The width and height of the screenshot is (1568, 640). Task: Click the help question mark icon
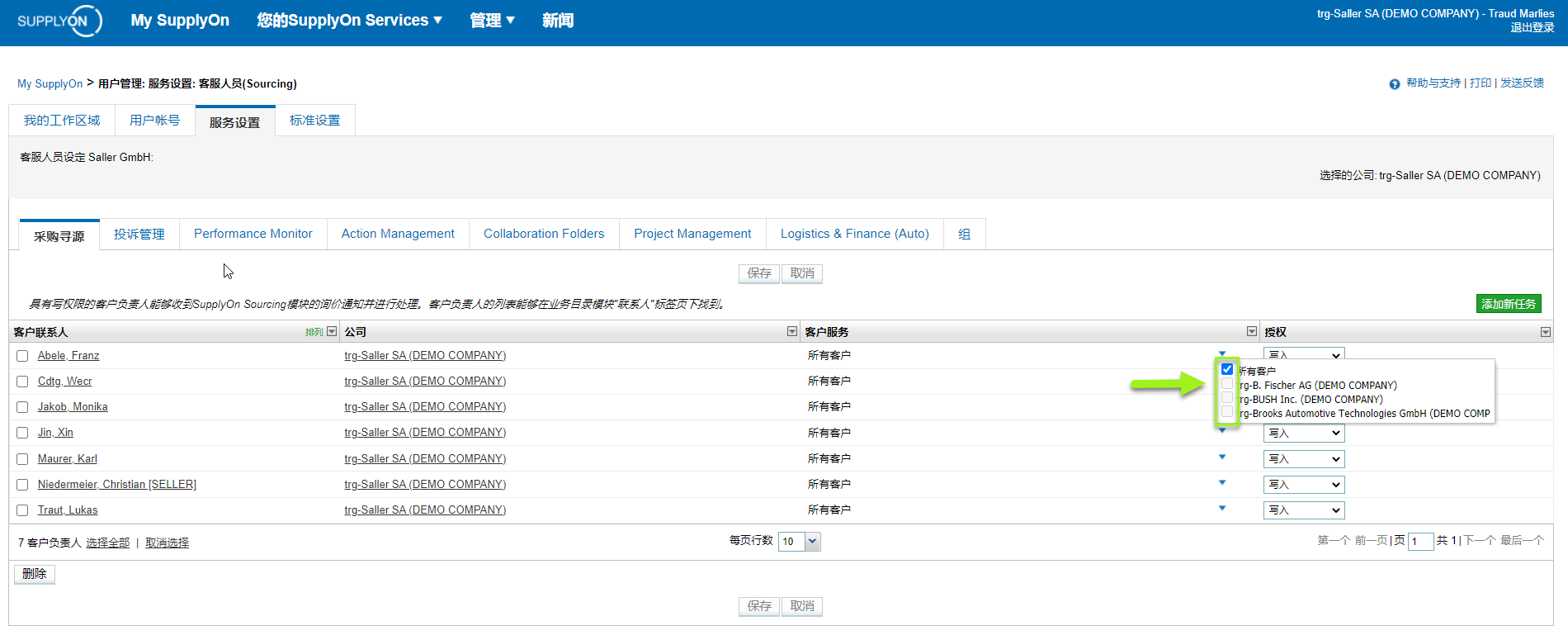pos(1395,84)
